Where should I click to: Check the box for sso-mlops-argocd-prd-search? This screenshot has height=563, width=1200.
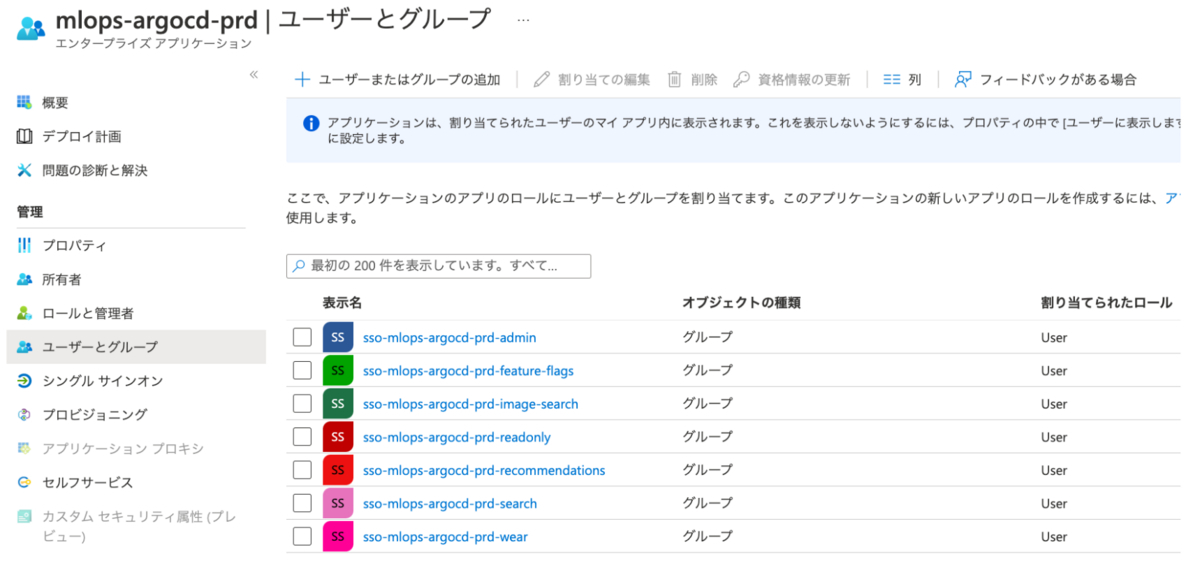(302, 503)
